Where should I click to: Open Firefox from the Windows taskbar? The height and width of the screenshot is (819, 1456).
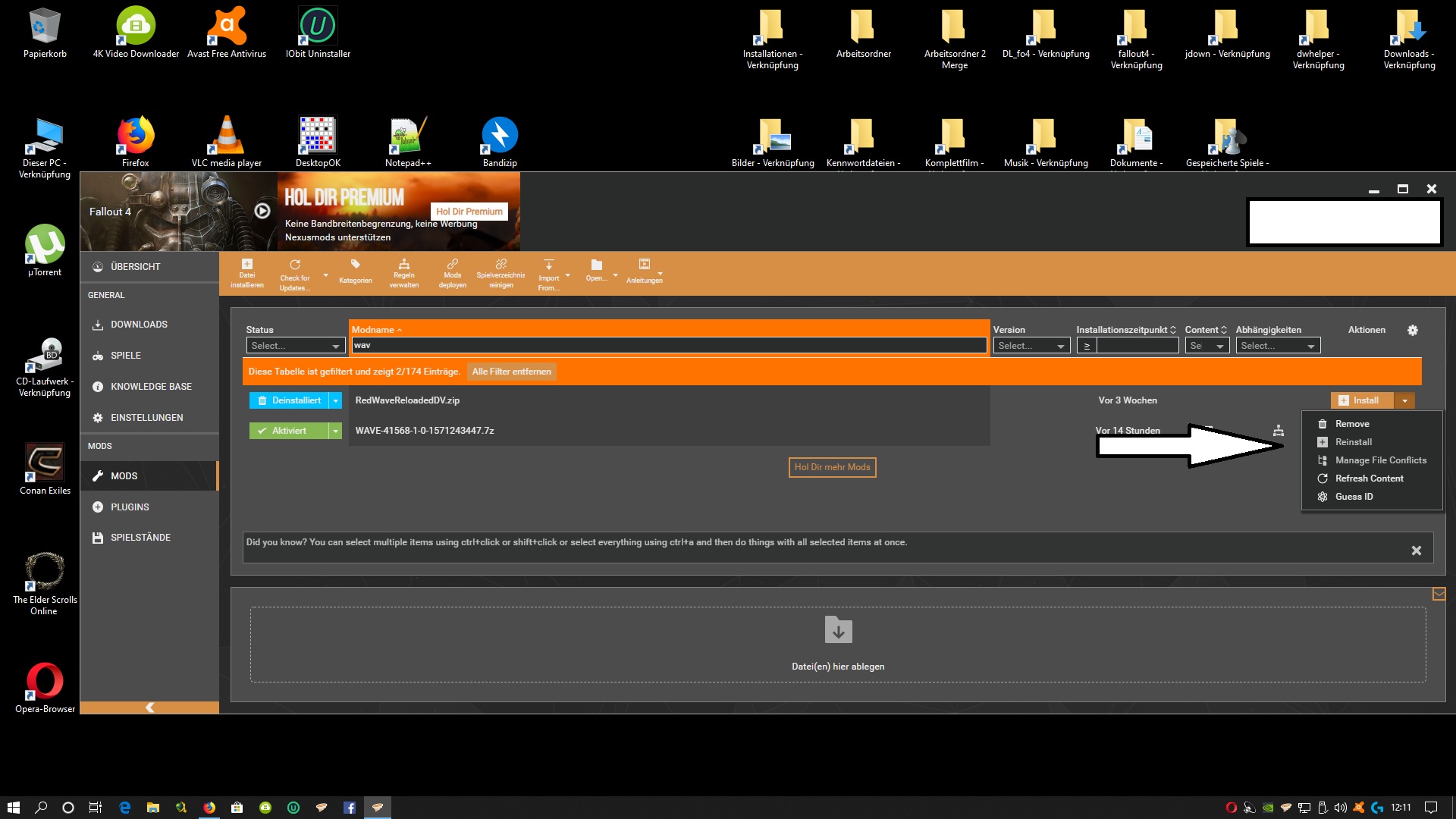pos(209,808)
